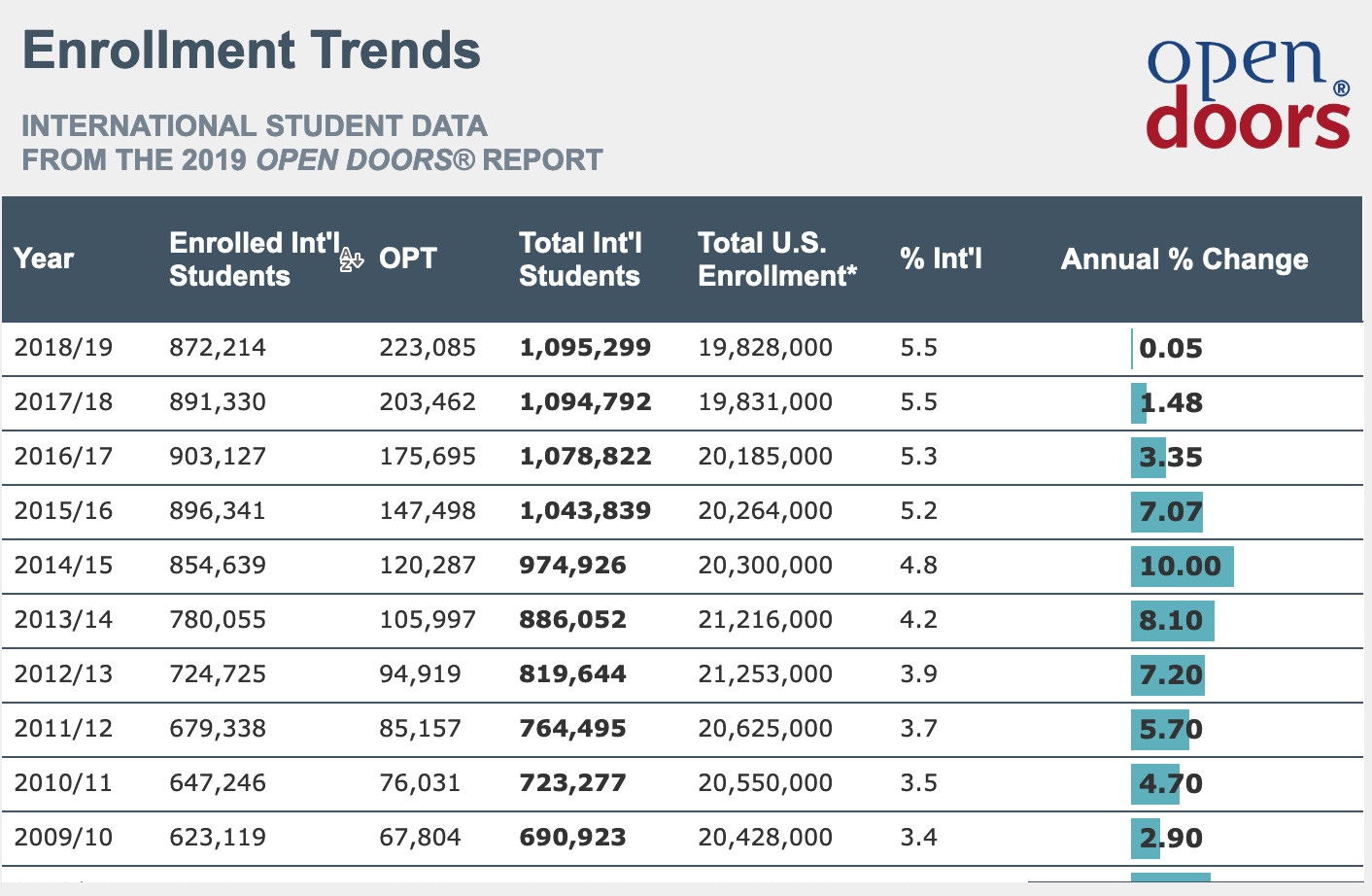Select the 2018/19 year cell
The height and width of the screenshot is (896, 1372).
pos(63,348)
